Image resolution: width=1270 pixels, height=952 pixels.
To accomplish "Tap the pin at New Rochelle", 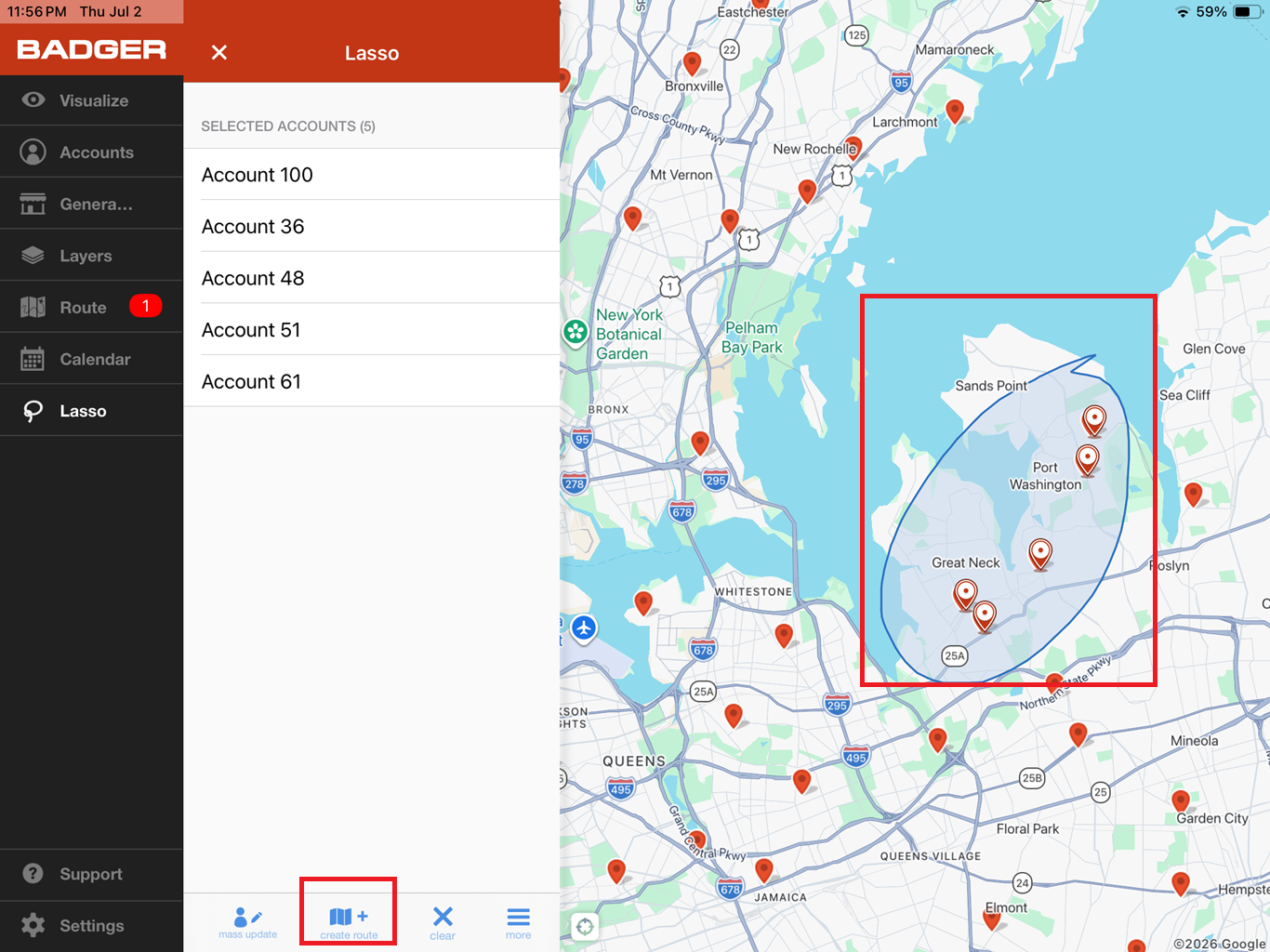I will click(x=853, y=147).
